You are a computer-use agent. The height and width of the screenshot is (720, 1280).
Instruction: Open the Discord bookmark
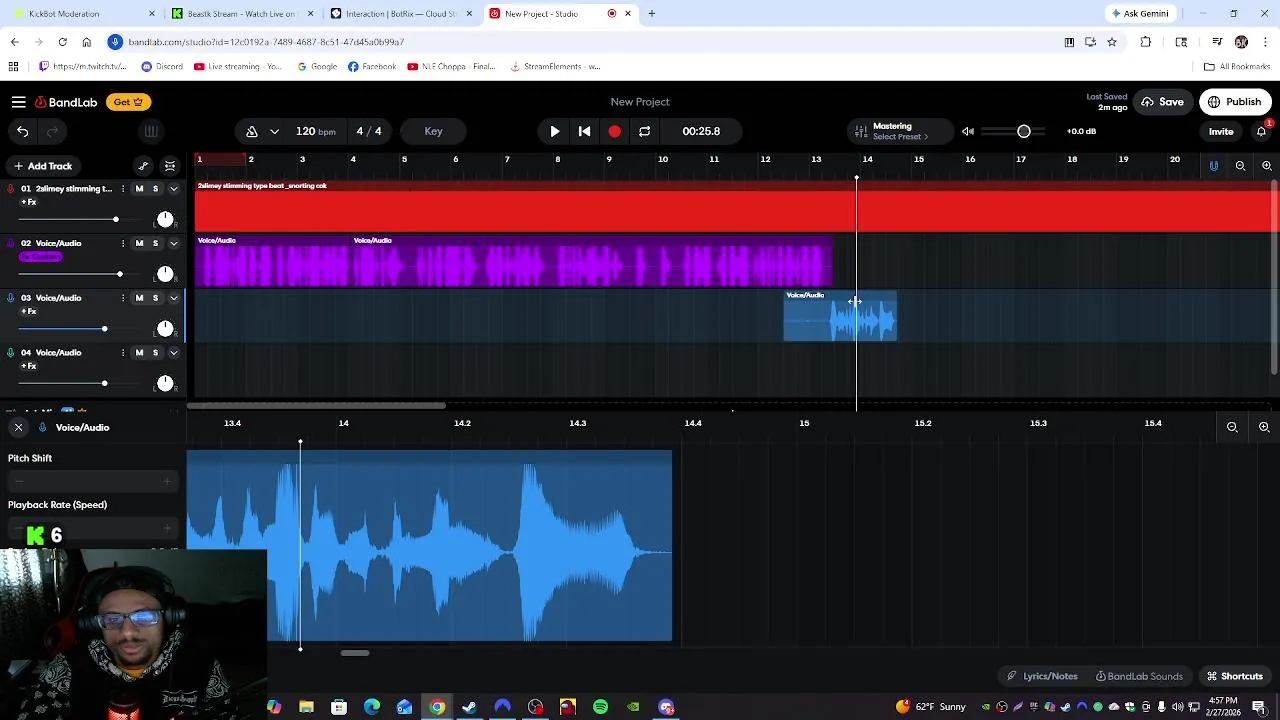(162, 66)
